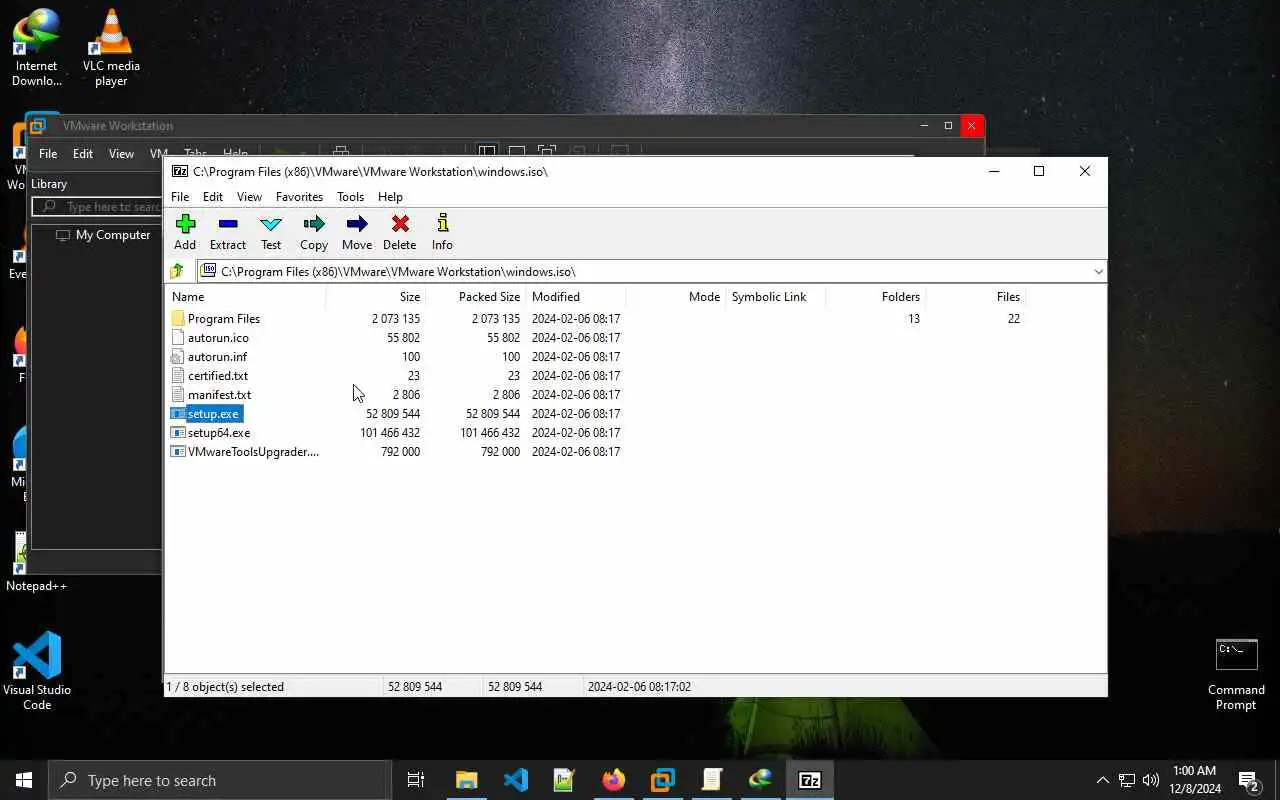Click the Program Files size 2 073 135
This screenshot has width=1280, height=800.
click(x=396, y=318)
